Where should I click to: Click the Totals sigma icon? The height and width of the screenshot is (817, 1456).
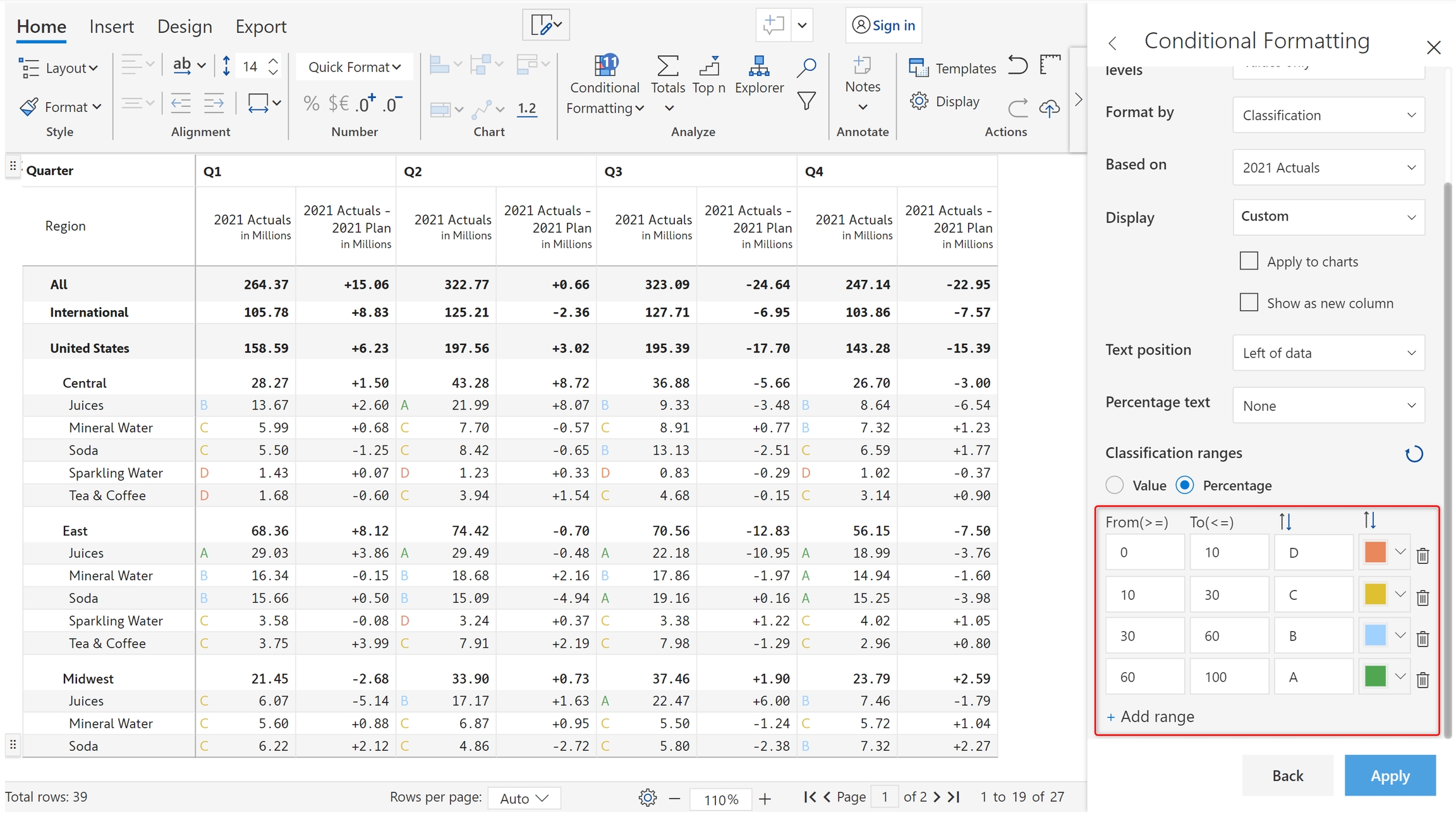pyautogui.click(x=667, y=66)
